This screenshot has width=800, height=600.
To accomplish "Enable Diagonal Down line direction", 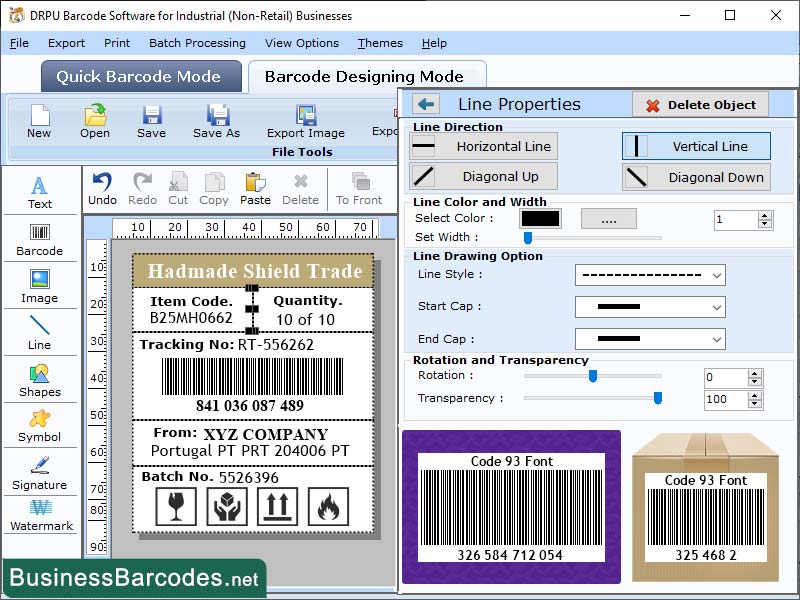I will click(696, 177).
